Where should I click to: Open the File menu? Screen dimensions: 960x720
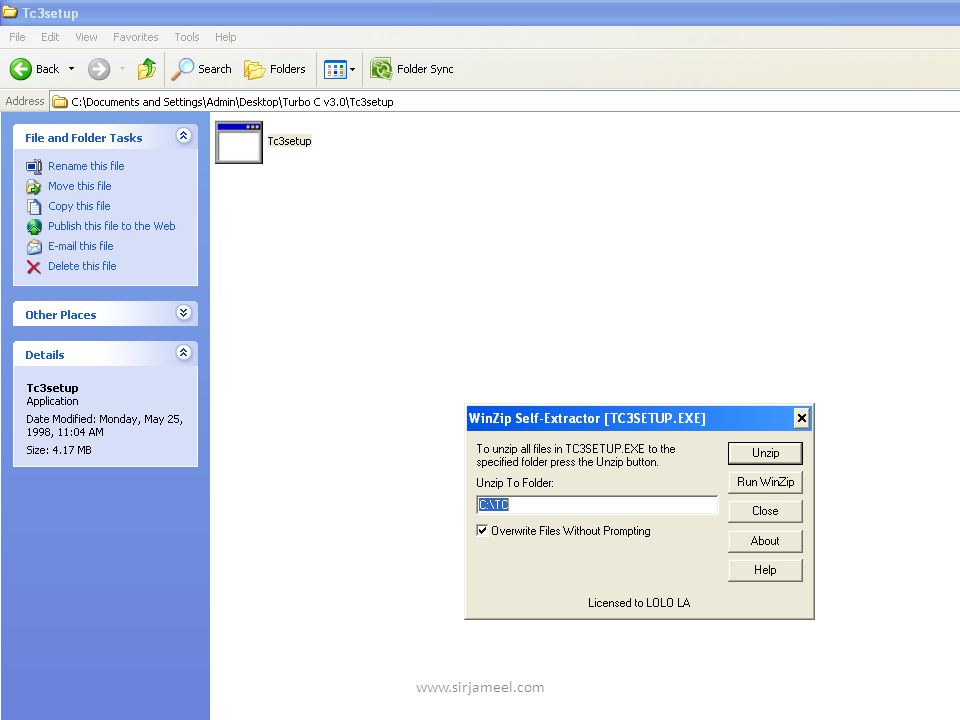[17, 37]
